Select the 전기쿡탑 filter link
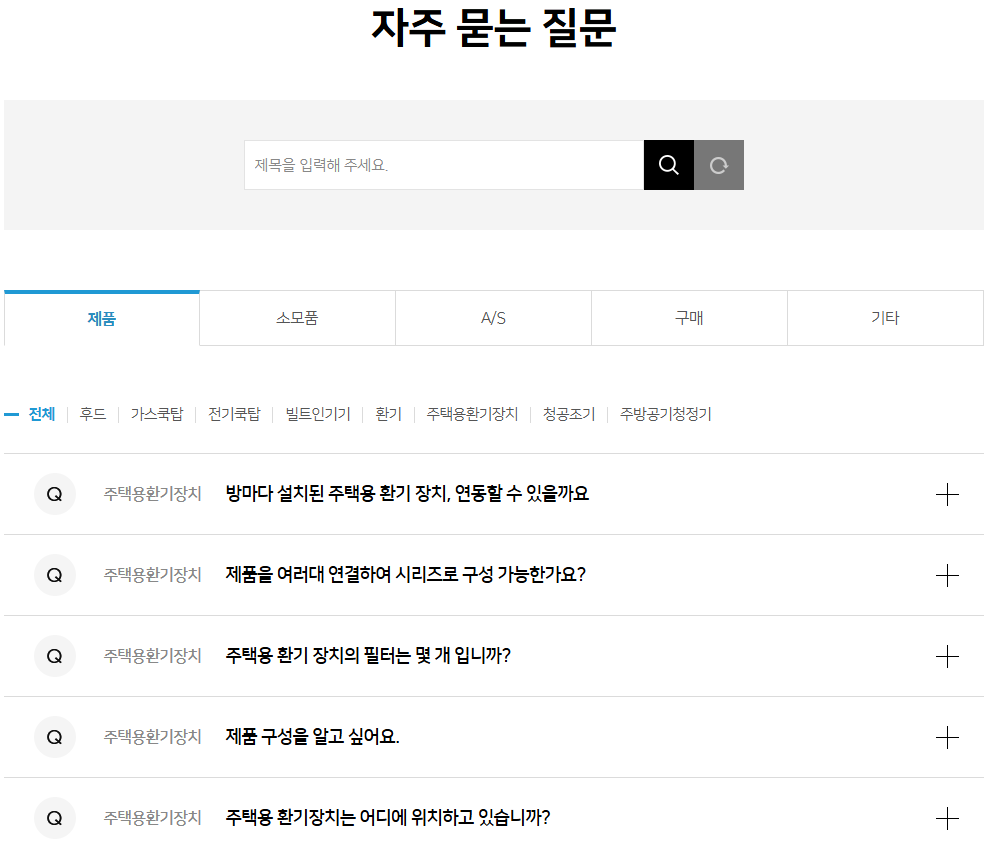The width and height of the screenshot is (989, 849). coord(233,414)
